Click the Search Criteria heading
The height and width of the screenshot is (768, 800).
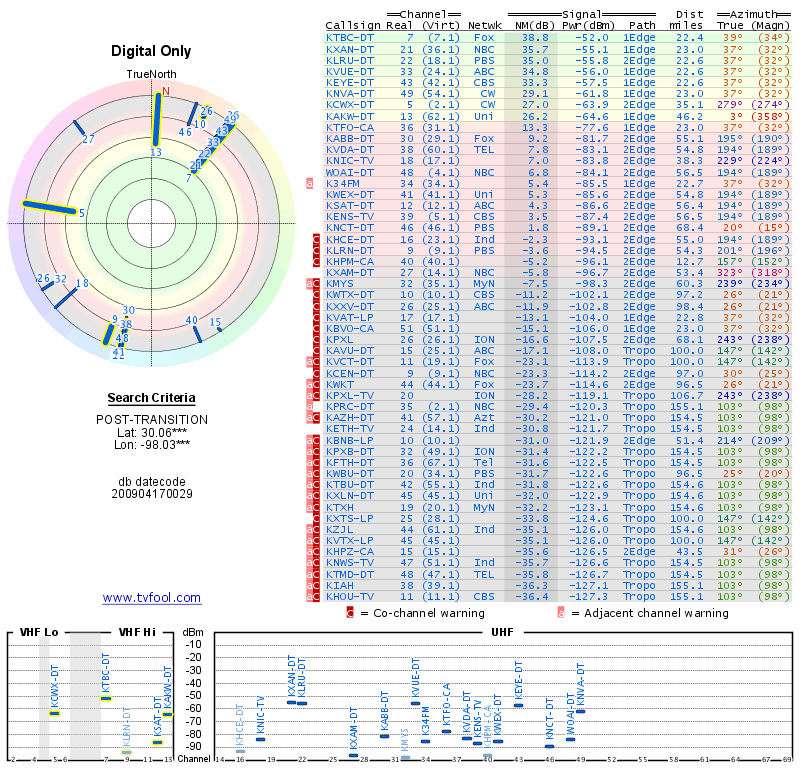pyautogui.click(x=152, y=398)
